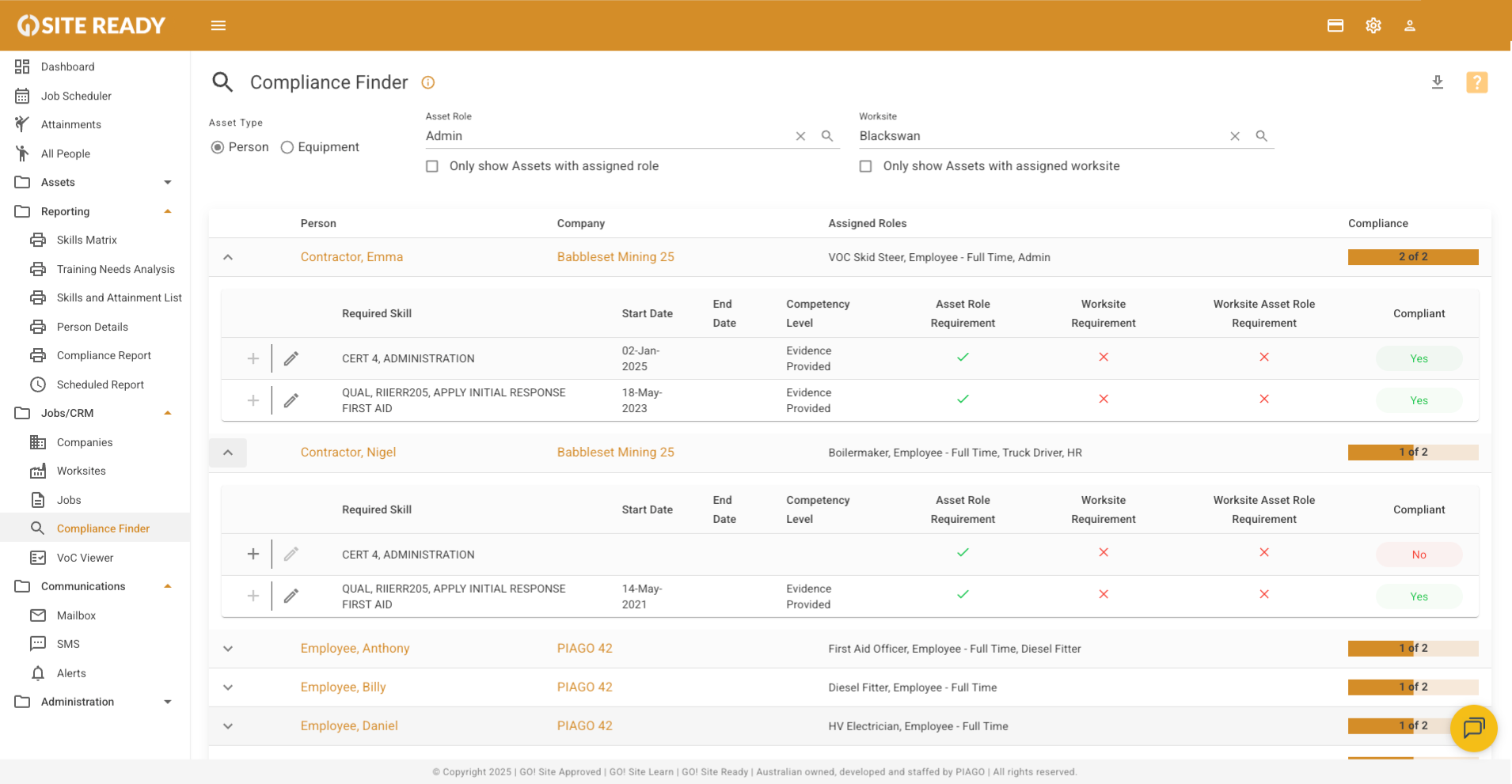
Task: Edit the CERT 4 ADMINISTRATION skill for Emma
Action: pyautogui.click(x=291, y=358)
